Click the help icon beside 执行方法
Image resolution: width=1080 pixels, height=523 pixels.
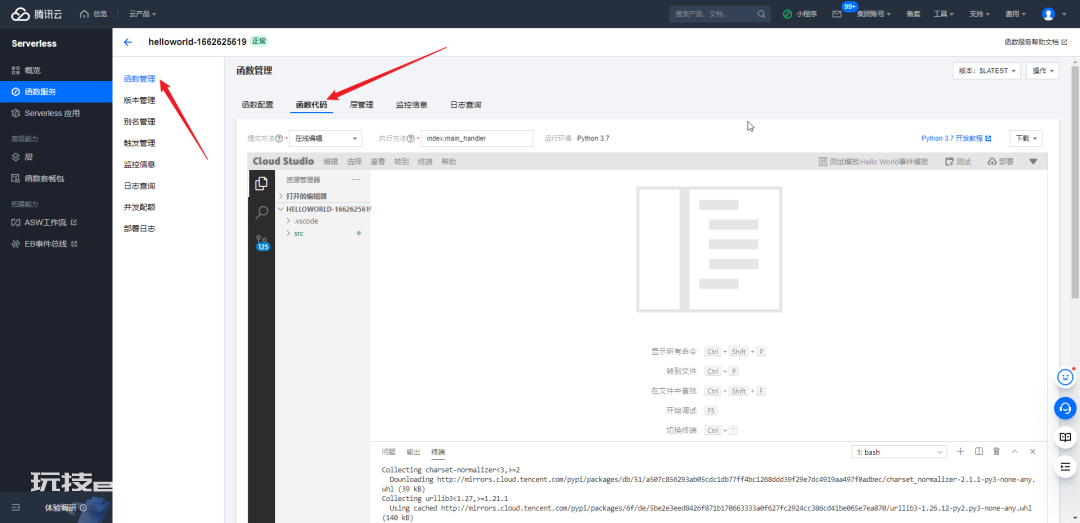[411, 139]
